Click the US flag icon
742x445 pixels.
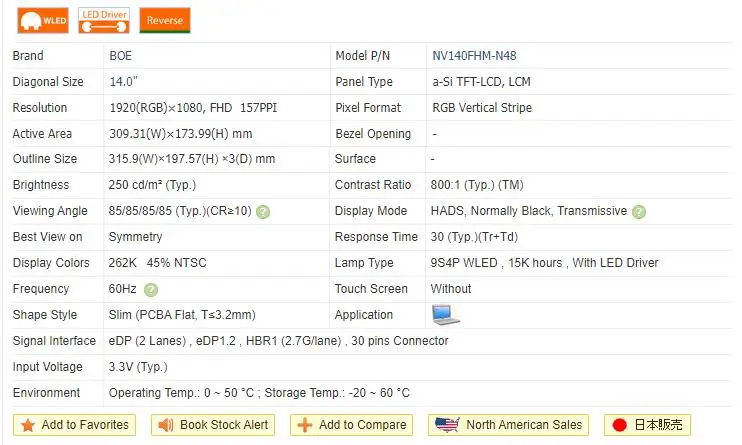tap(447, 425)
